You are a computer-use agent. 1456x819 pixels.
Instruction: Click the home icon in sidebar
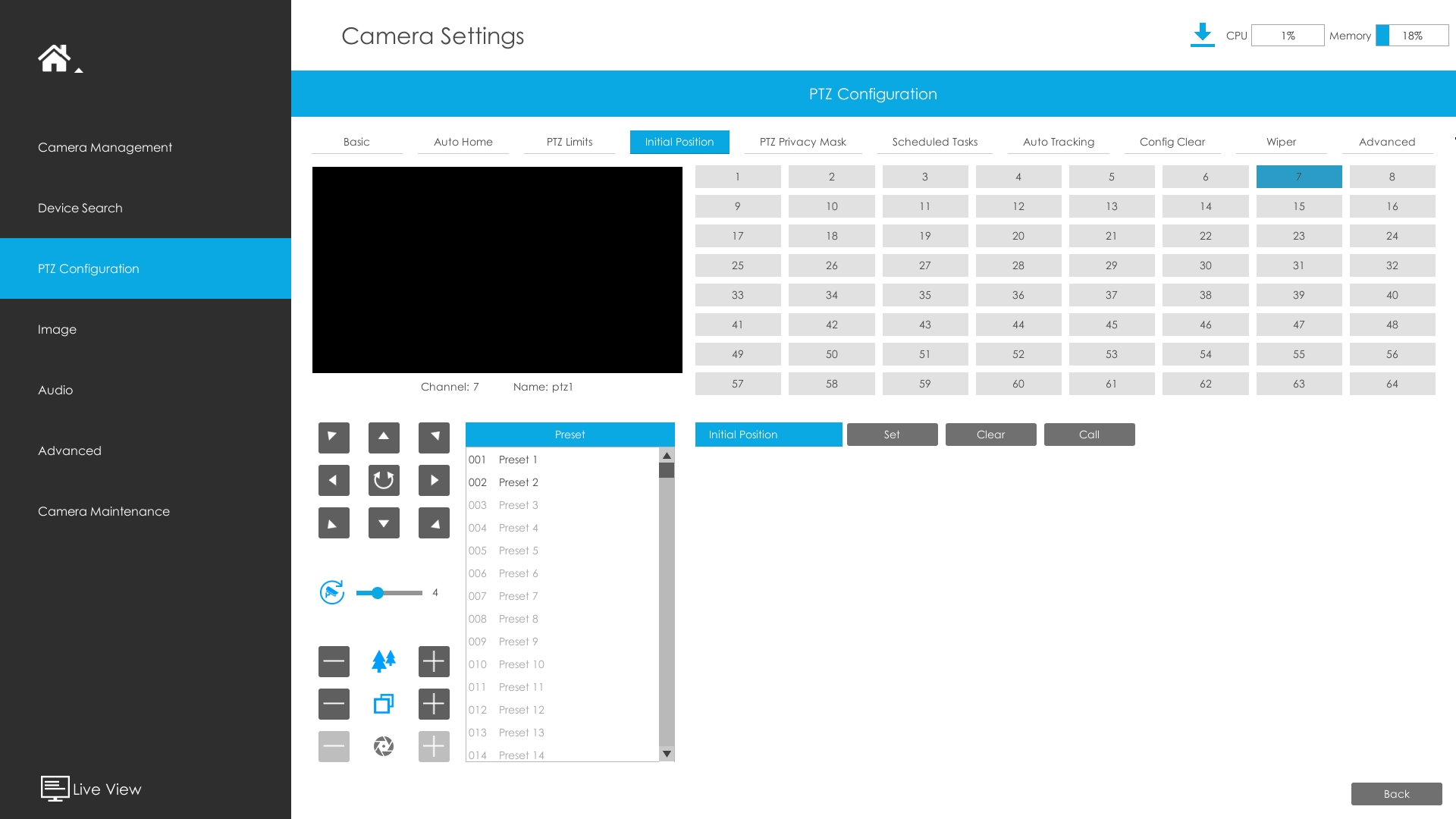(54, 58)
